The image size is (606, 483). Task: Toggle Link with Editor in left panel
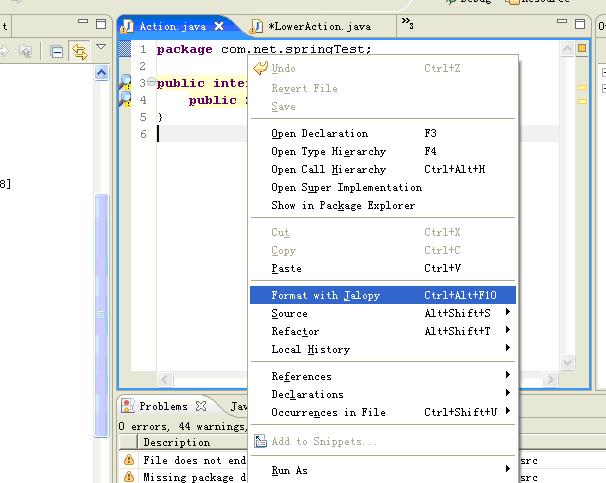click(79, 51)
